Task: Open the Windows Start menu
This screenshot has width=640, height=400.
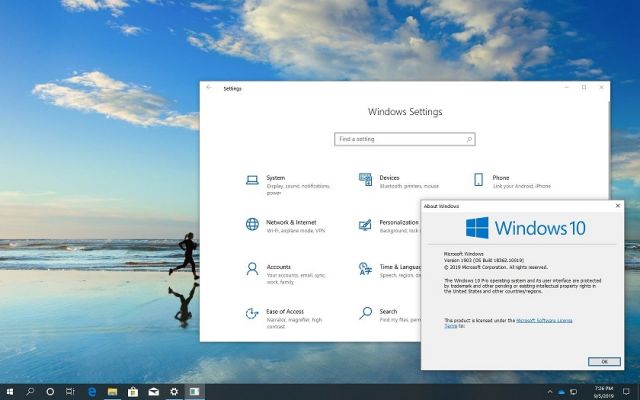Action: click(x=10, y=391)
